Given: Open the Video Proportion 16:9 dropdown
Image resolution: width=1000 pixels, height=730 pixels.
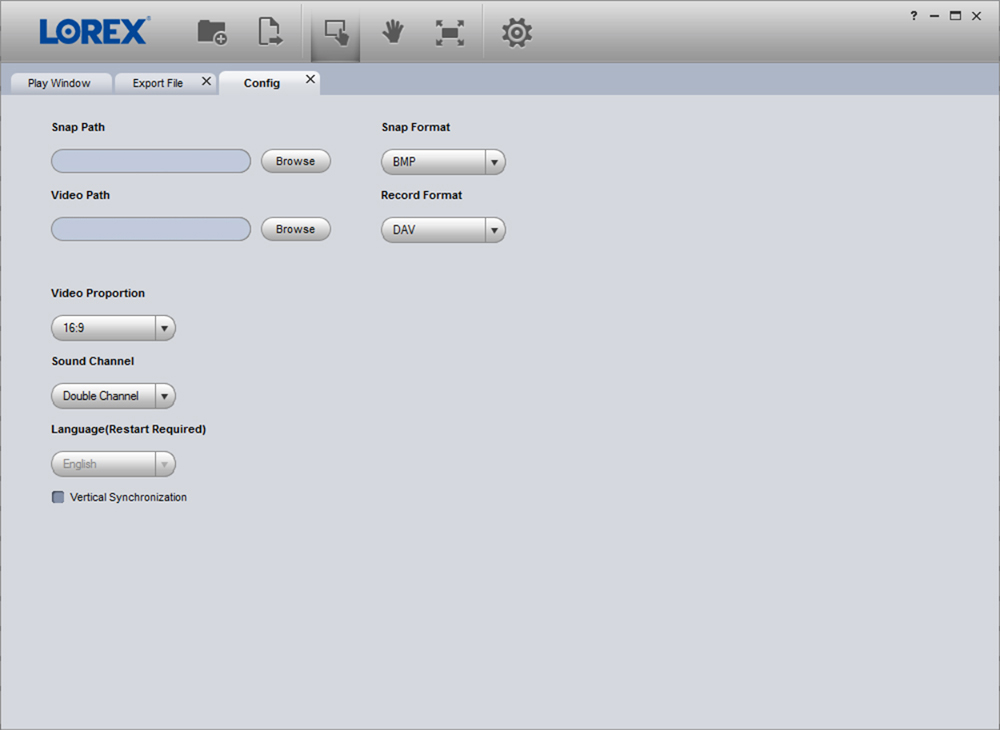Looking at the screenshot, I should coord(113,328).
